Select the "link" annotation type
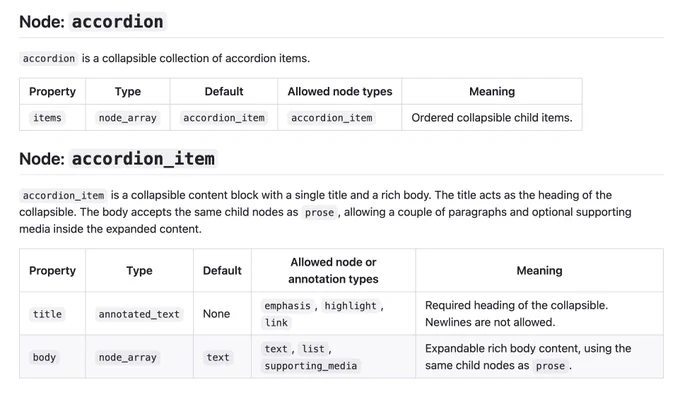Screen dimensions: 680x395 click(276, 323)
